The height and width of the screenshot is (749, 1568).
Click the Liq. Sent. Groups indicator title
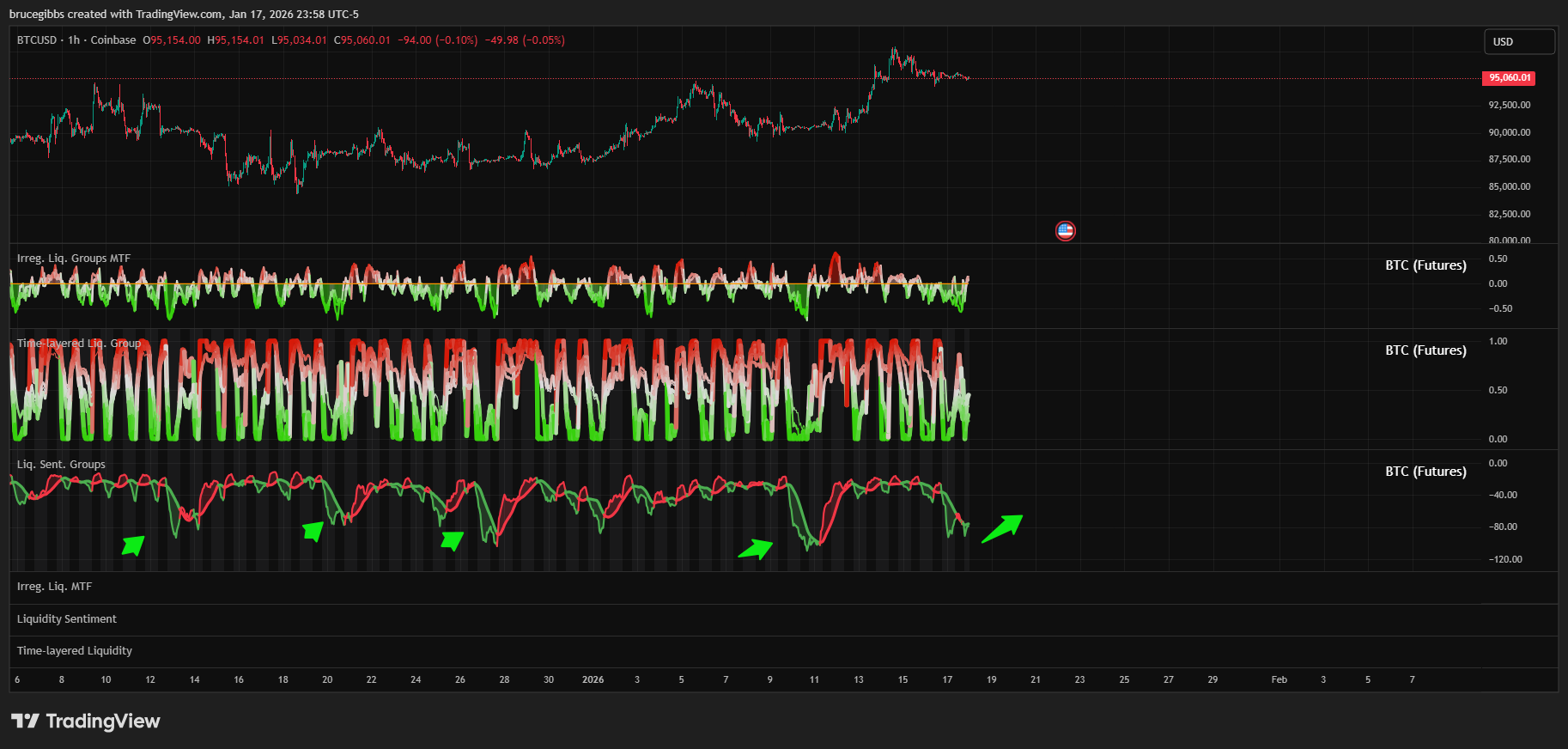click(61, 465)
